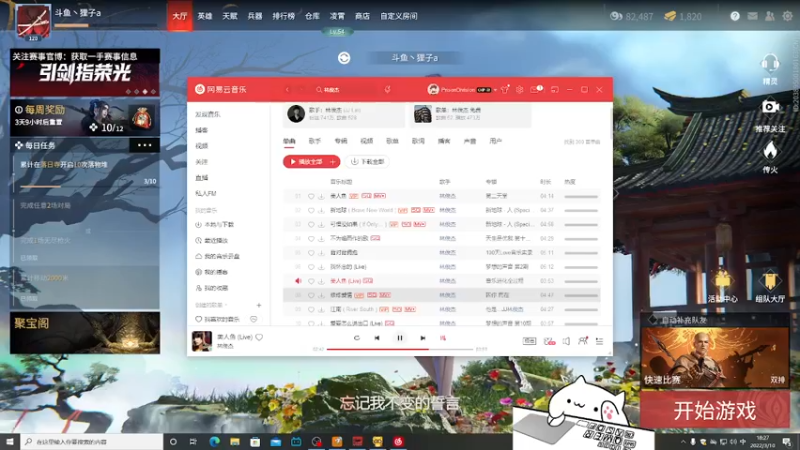Add all songs to queue with plus
Screen dimensions: 800x450
(333, 162)
